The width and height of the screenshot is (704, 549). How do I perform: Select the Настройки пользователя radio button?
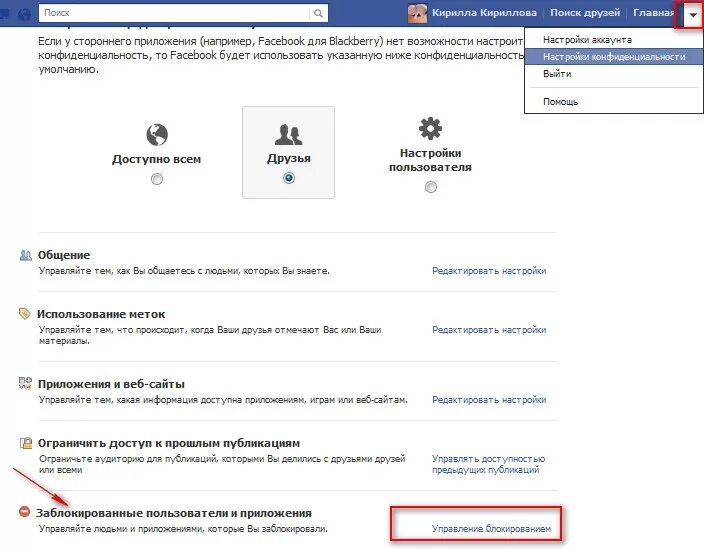tap(431, 187)
